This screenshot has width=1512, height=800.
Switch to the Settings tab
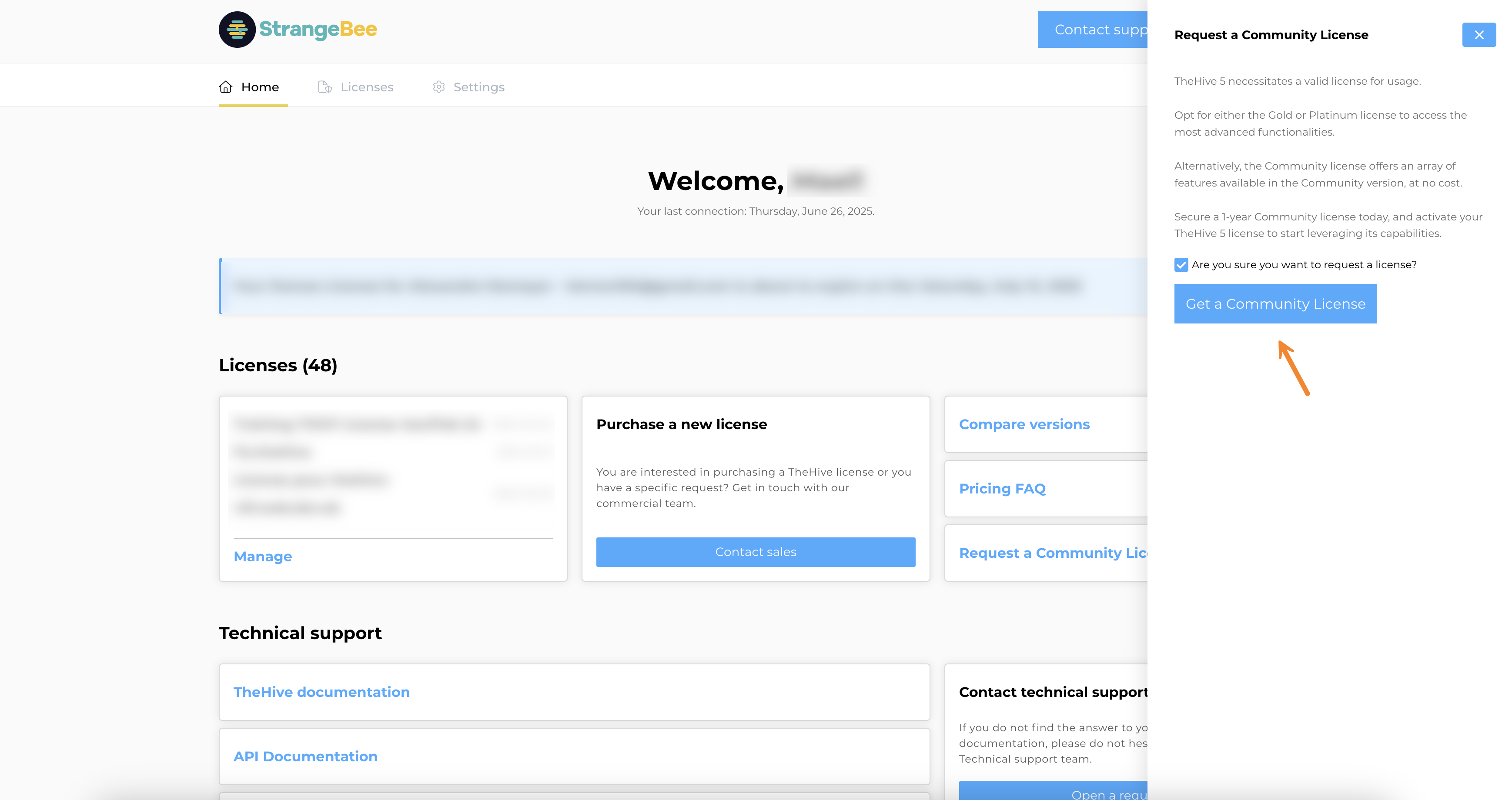tap(468, 87)
